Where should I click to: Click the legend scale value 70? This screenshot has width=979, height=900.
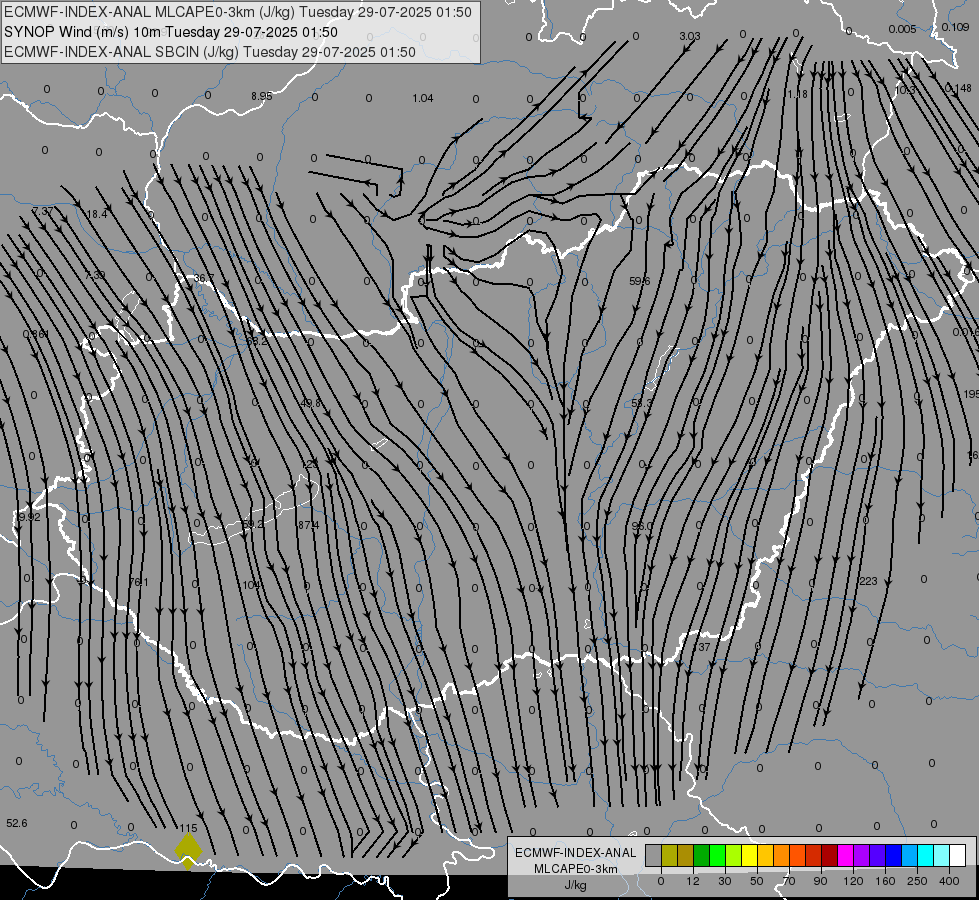tap(789, 881)
